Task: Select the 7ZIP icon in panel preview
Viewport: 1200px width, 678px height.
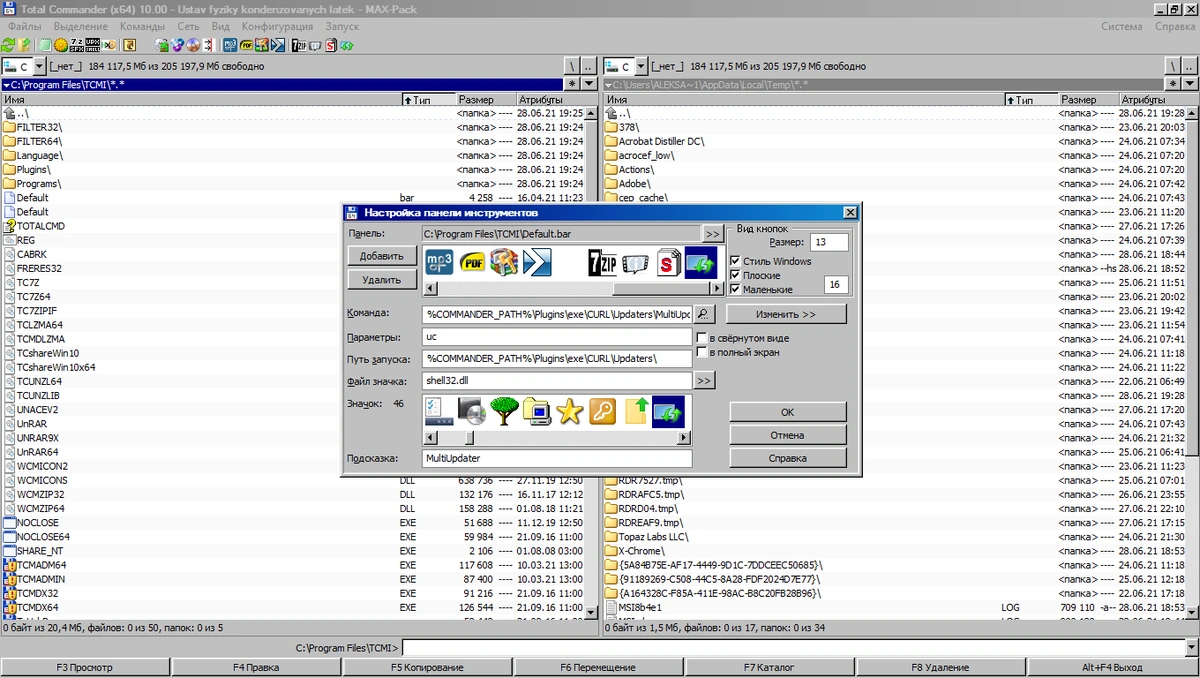Action: pyautogui.click(x=602, y=263)
